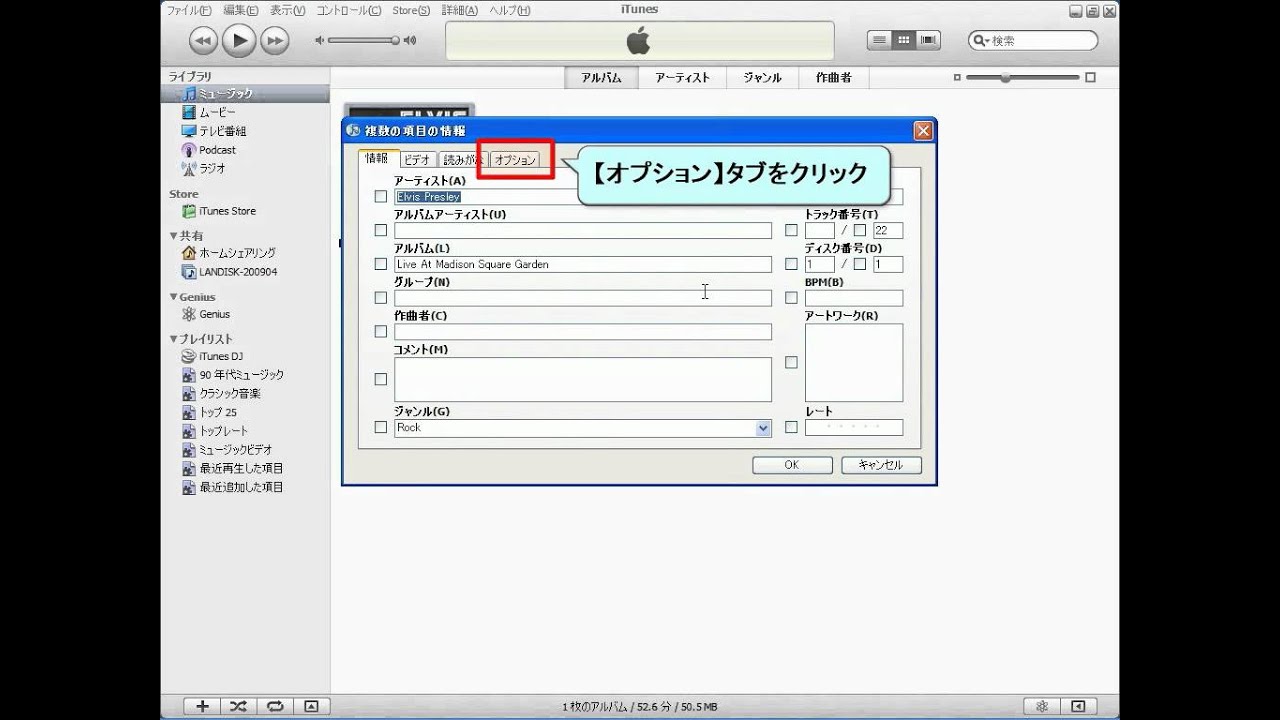Image resolution: width=1280 pixels, height=720 pixels.
Task: Check the アルバム(L) checkbox
Action: pyautogui.click(x=381, y=264)
